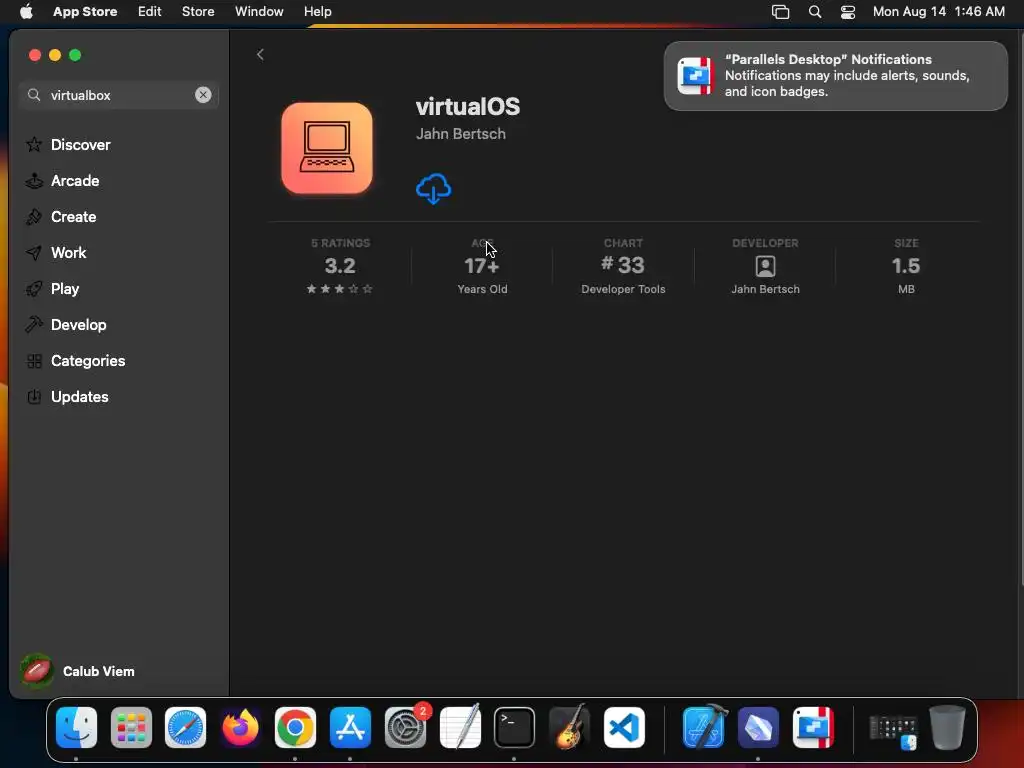Open Spotlight search in menu bar
This screenshot has width=1024, height=768.
815,12
